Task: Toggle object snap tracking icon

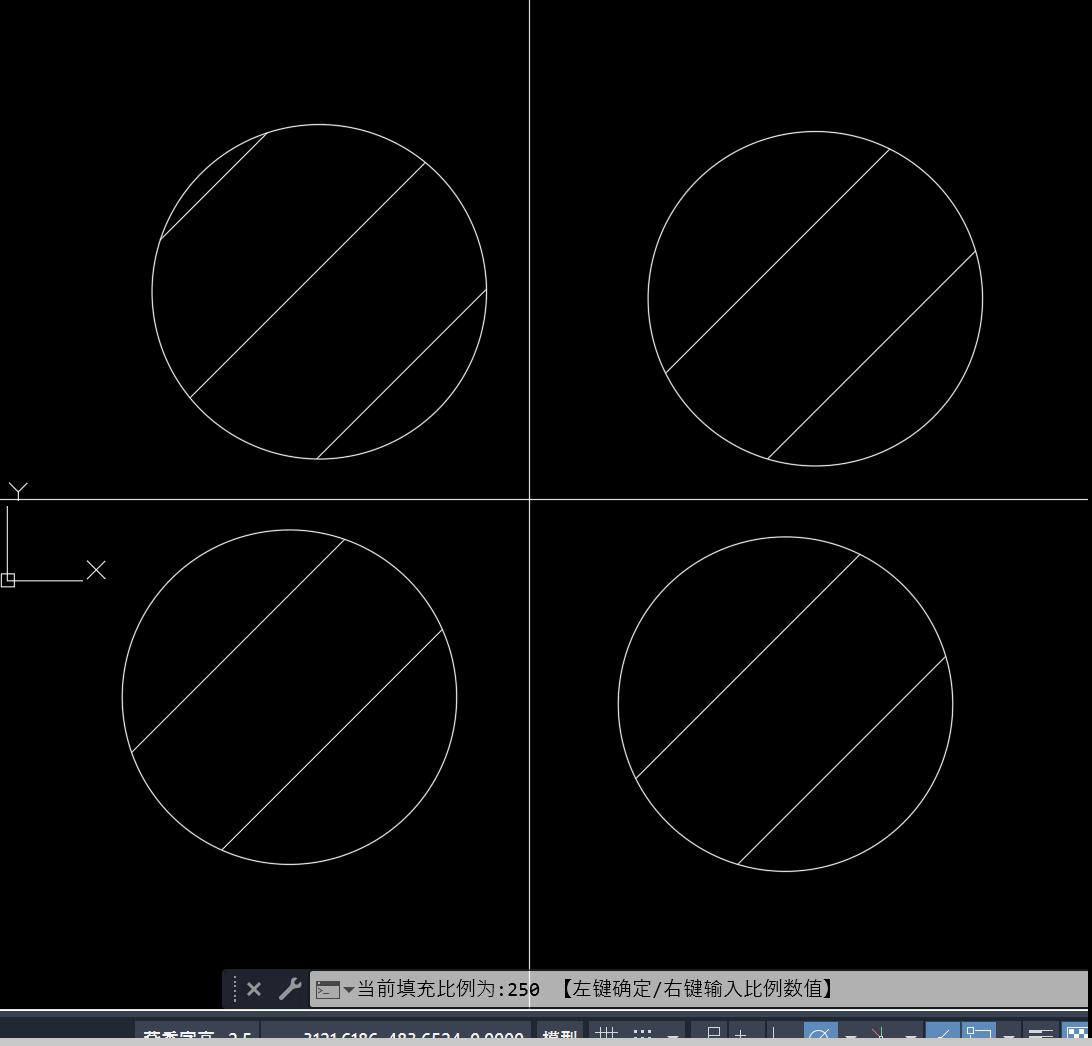Action: coord(942,1036)
